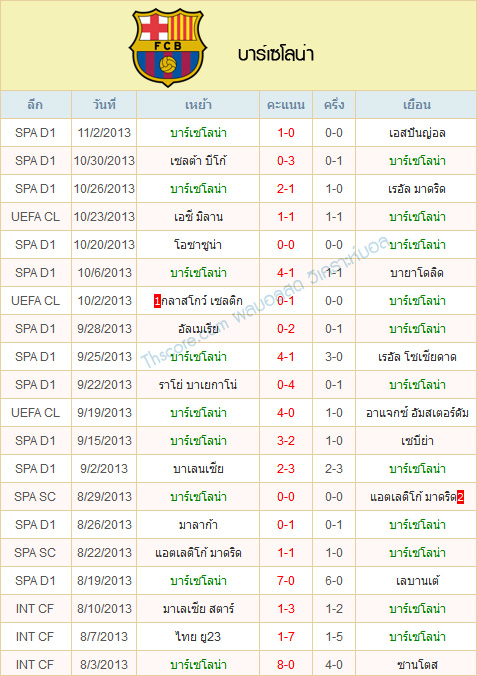Click ราโย่ บาเยกาโน่ home team
The width and height of the screenshot is (477, 676).
[x=198, y=385]
